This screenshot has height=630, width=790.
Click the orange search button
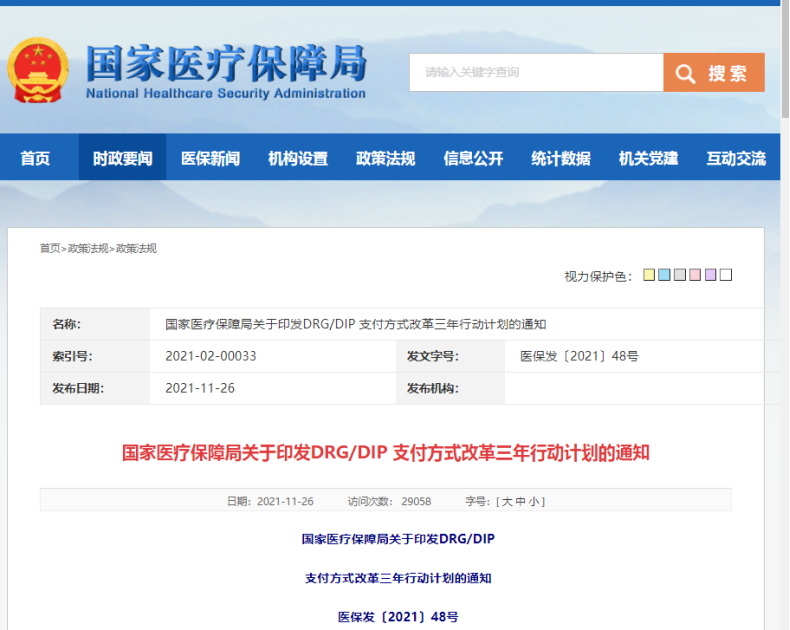pos(714,73)
